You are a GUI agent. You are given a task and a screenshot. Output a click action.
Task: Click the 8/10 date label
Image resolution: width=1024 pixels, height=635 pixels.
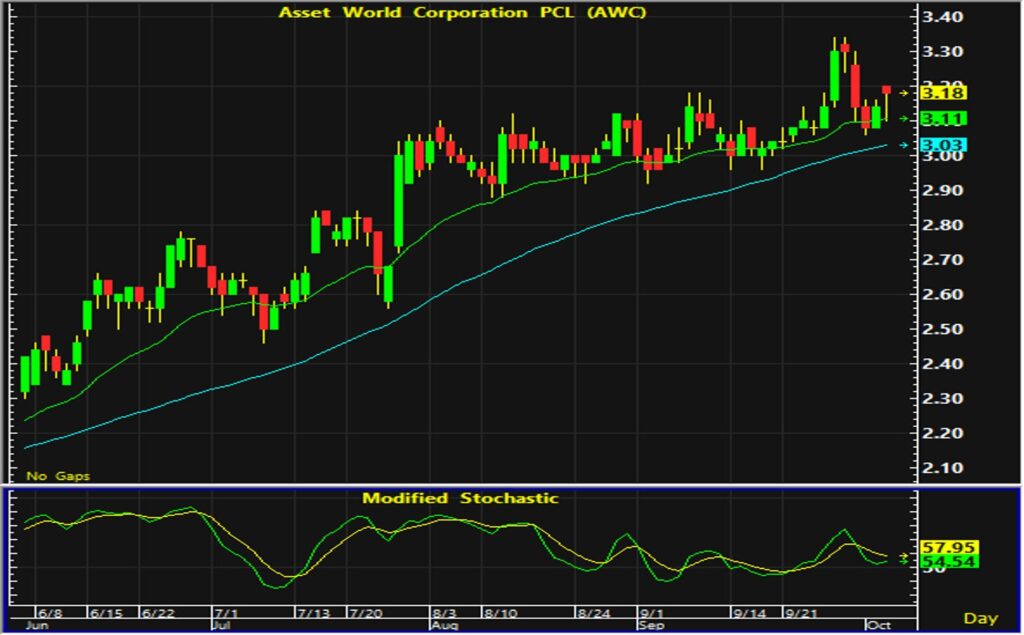pos(501,613)
